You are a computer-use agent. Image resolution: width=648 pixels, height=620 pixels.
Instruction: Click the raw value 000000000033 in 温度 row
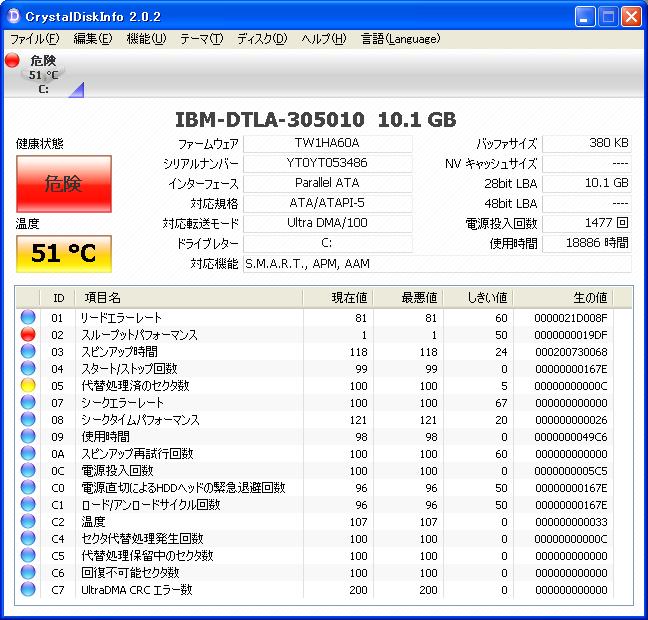click(571, 522)
